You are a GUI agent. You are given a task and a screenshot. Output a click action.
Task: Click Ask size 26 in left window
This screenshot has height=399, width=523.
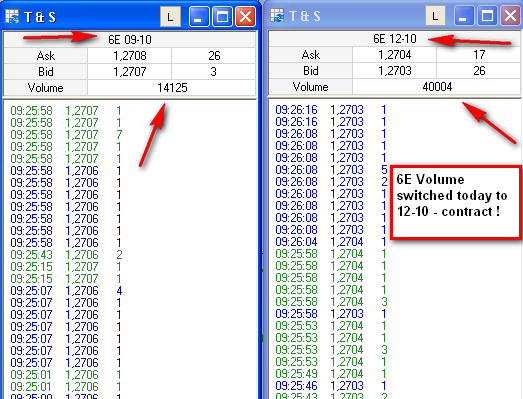(x=214, y=56)
